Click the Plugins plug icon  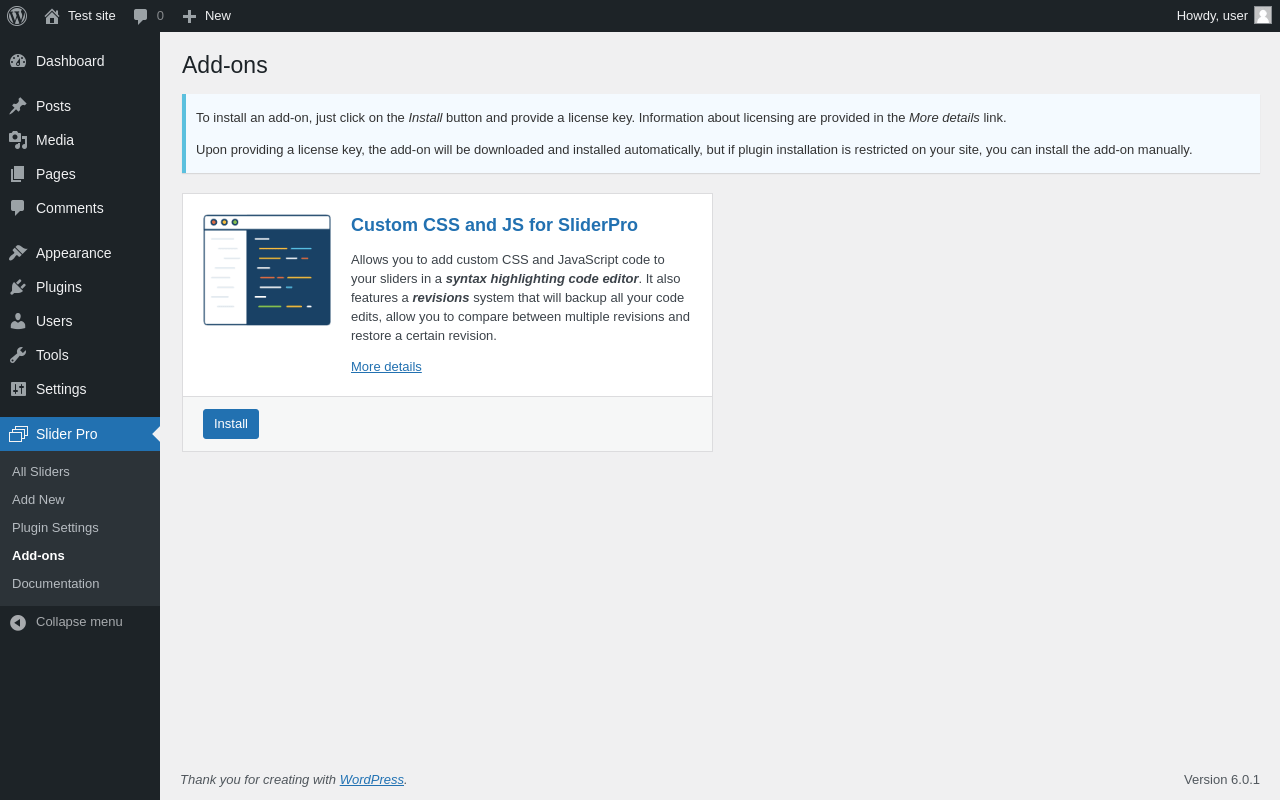click(18, 287)
